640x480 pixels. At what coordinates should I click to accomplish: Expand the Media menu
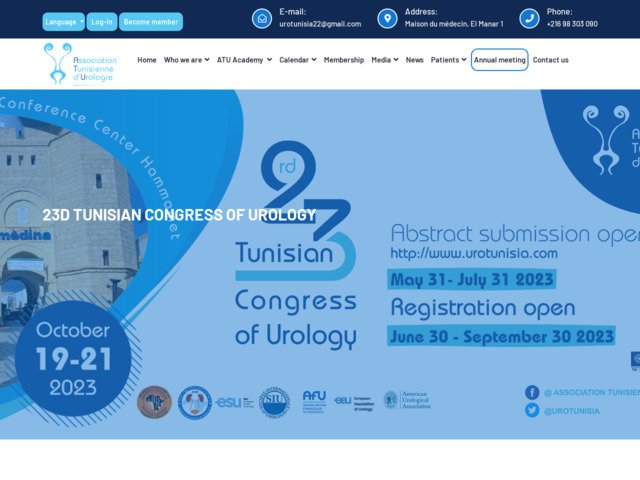tap(384, 60)
